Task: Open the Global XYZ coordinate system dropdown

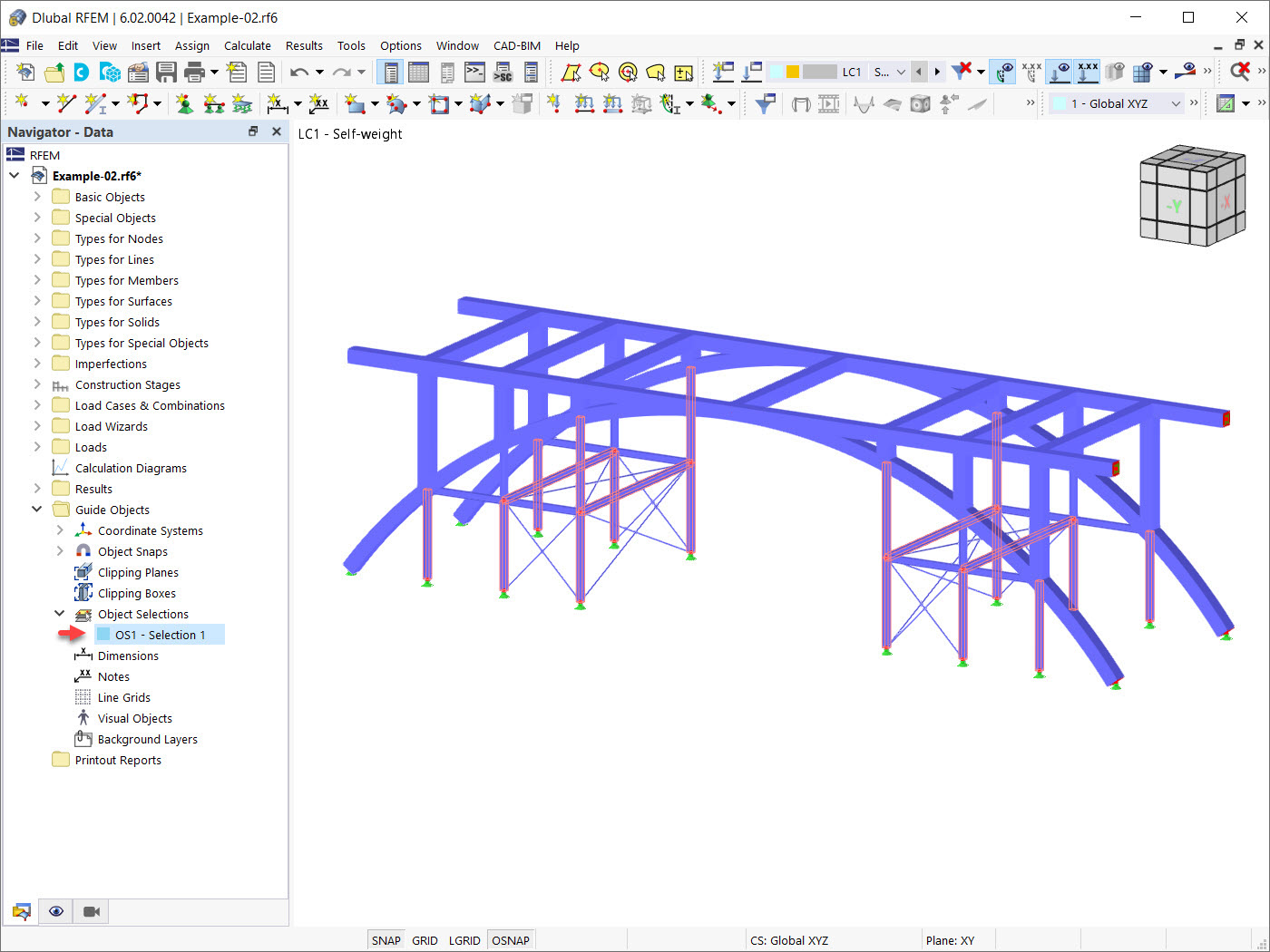Action: click(x=1119, y=103)
